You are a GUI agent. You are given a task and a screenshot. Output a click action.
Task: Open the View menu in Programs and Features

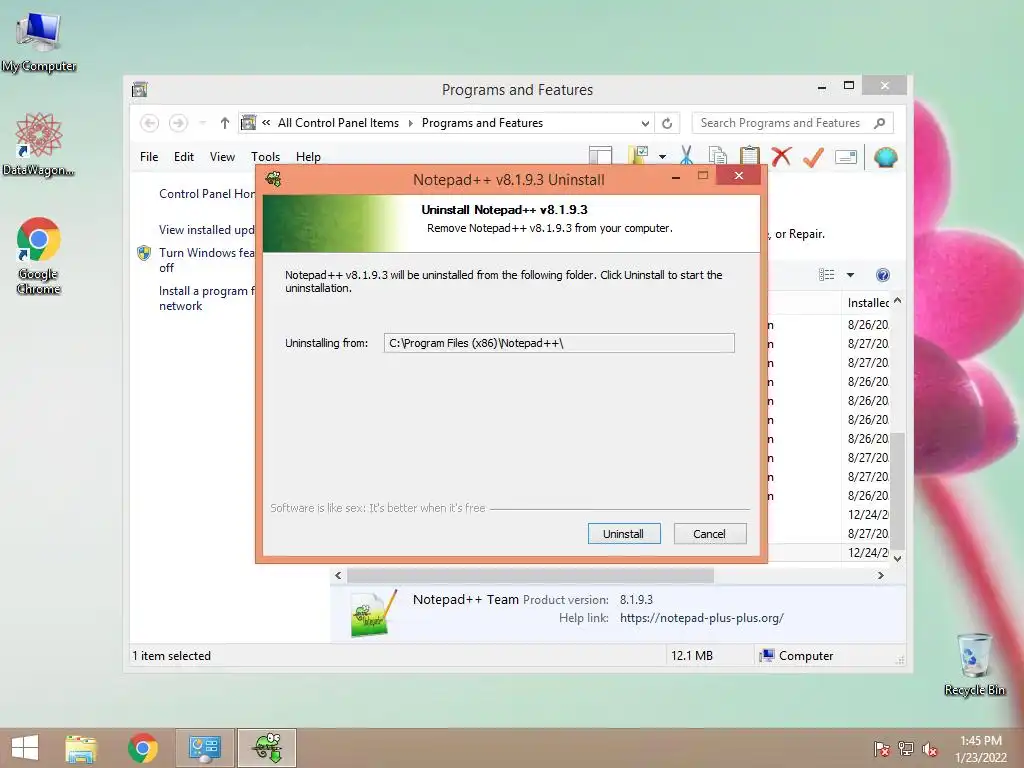coord(222,157)
